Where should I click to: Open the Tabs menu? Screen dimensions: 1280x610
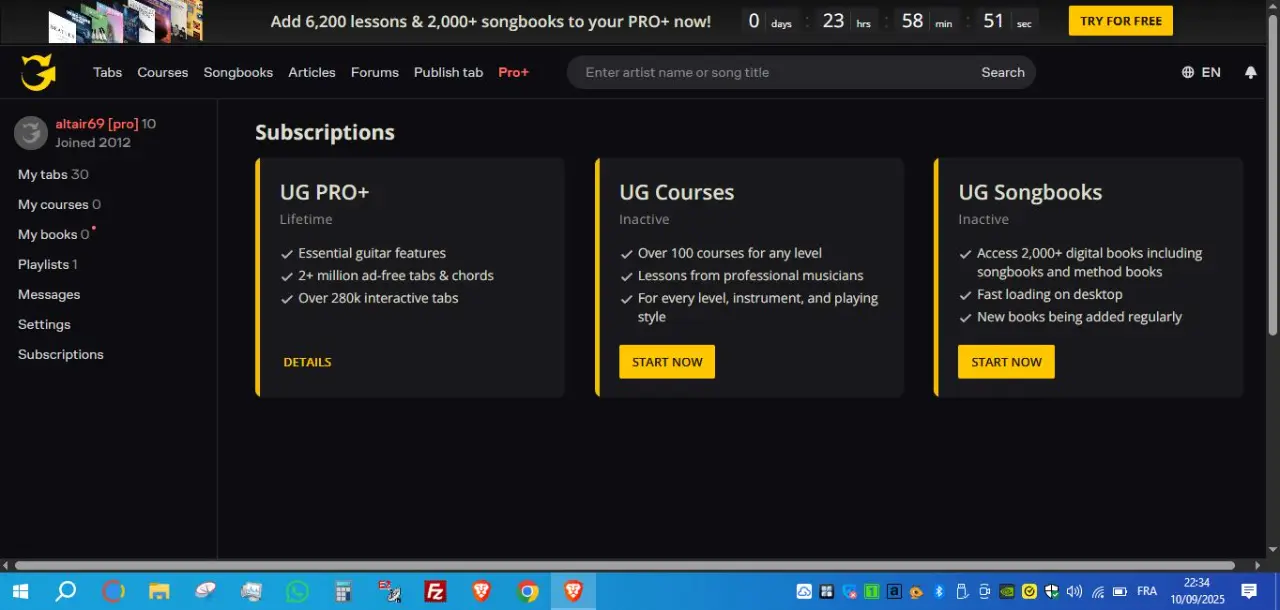pyautogui.click(x=108, y=72)
